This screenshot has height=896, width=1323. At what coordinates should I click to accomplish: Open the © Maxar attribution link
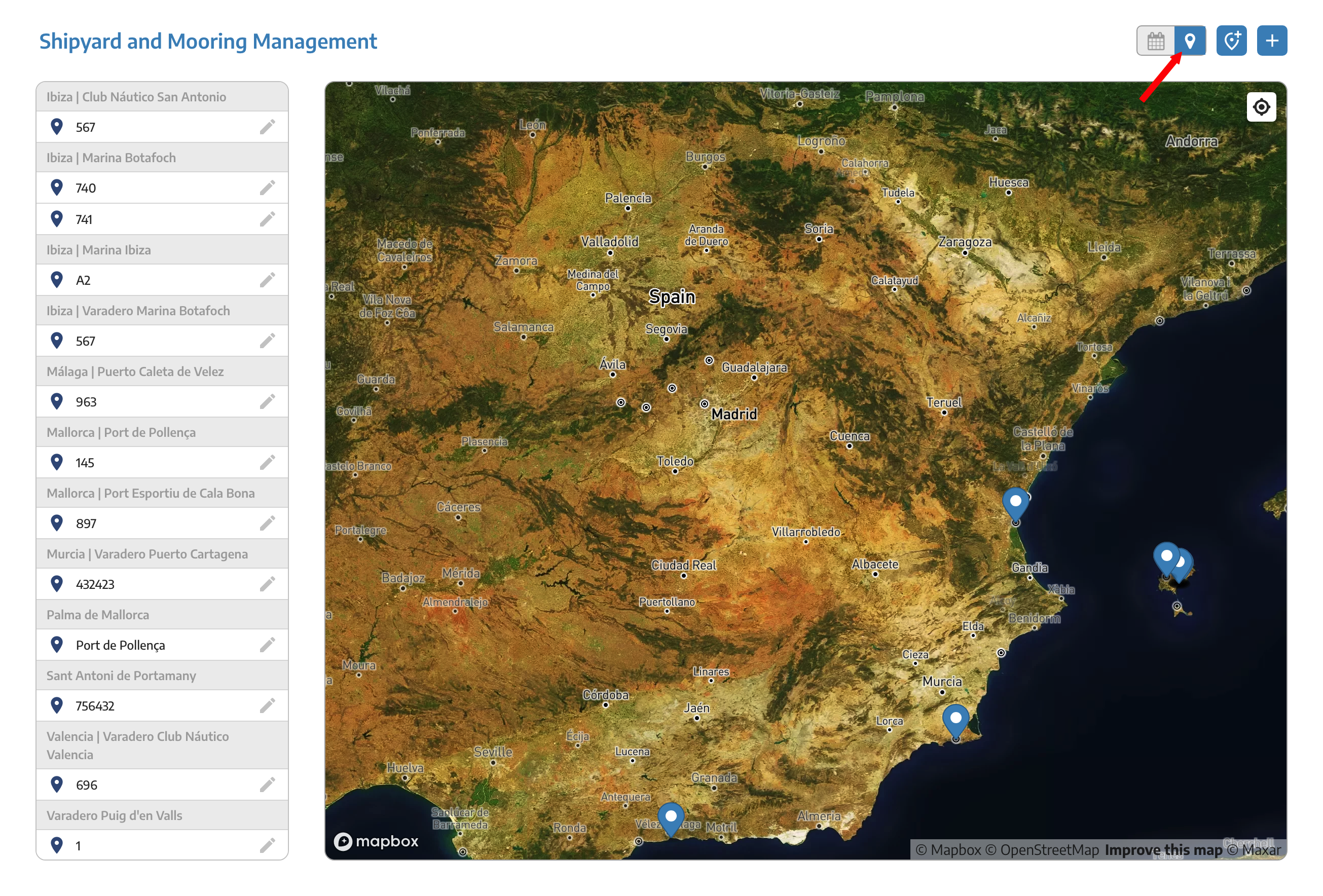(1254, 850)
